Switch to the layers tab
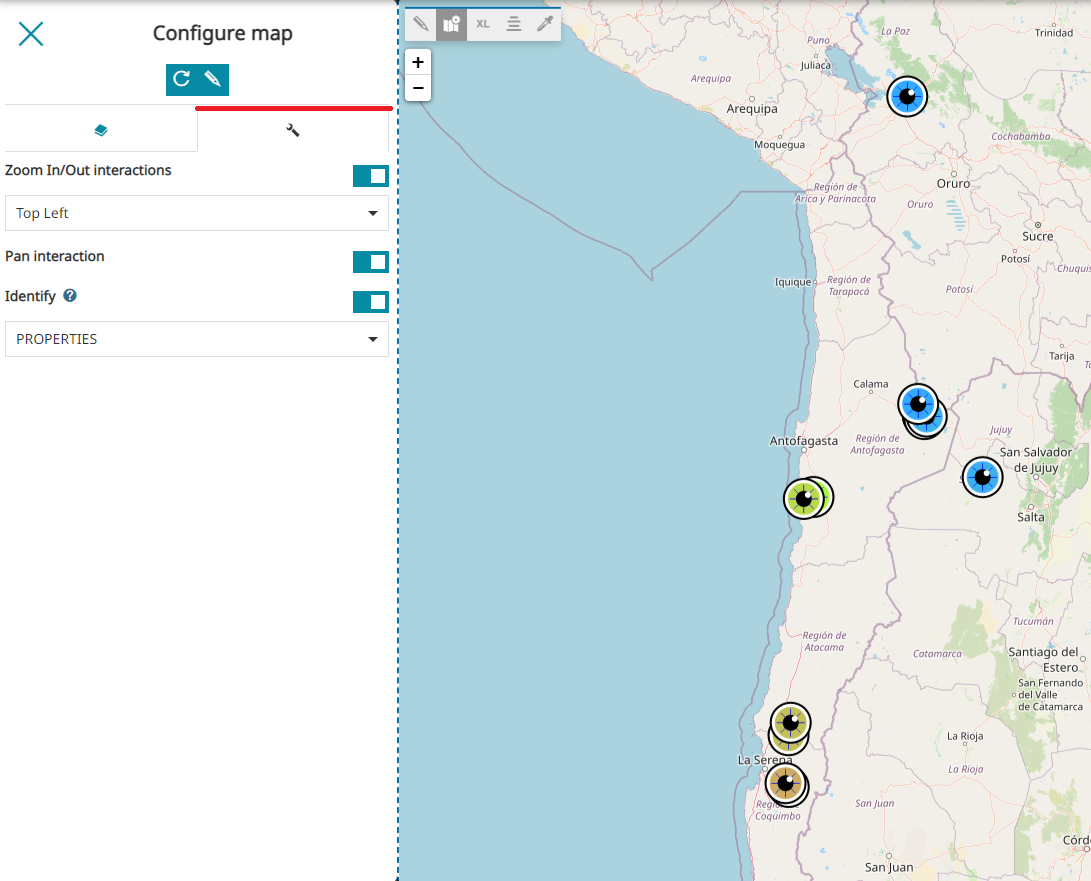The width and height of the screenshot is (1091, 881). (x=101, y=130)
